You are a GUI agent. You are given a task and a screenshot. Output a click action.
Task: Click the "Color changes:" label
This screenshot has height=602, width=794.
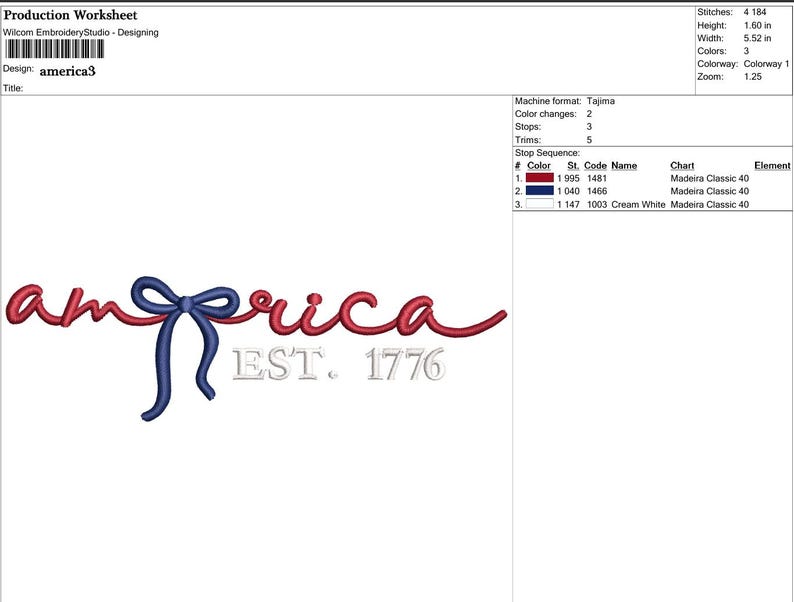(x=545, y=114)
